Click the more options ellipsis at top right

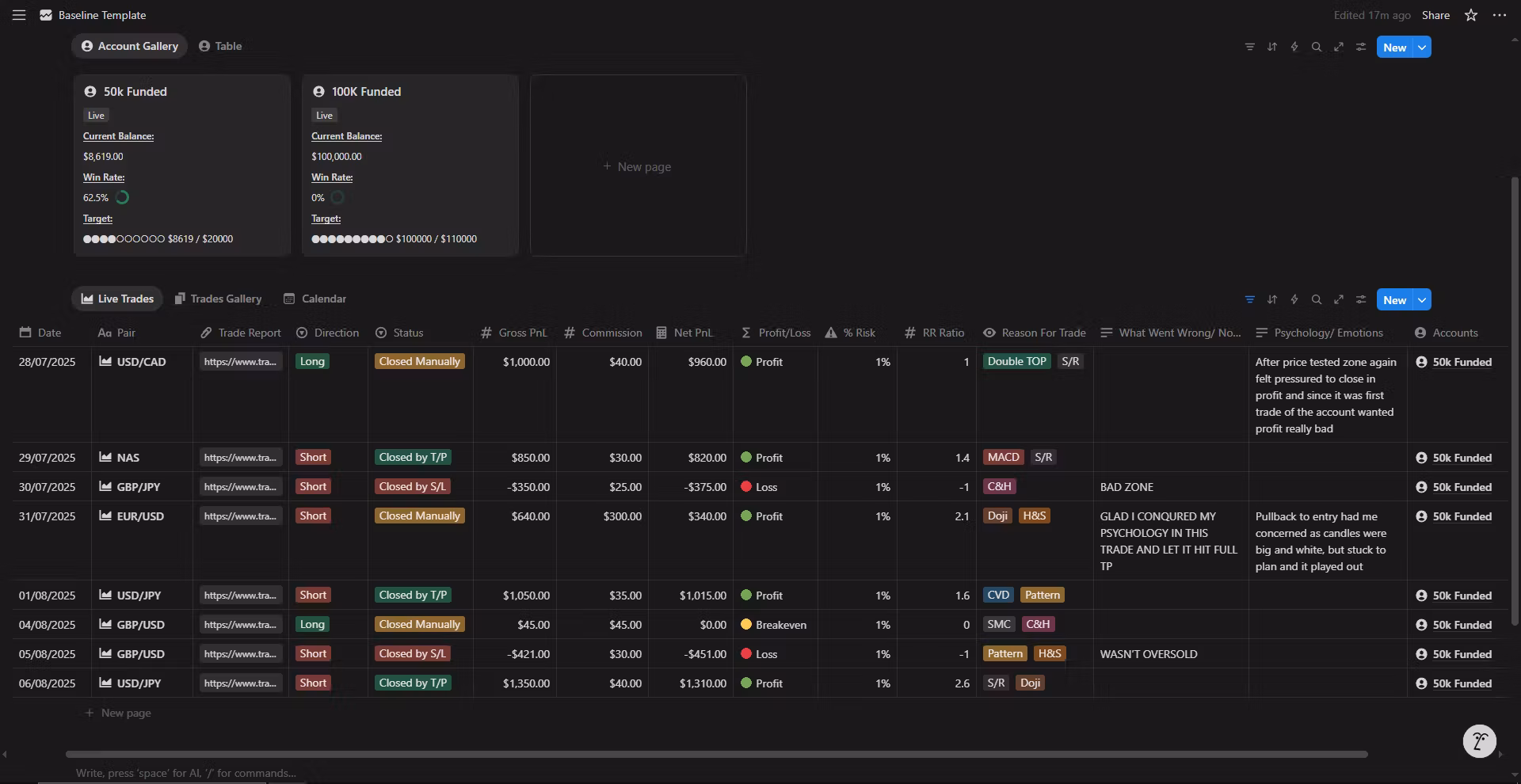[1499, 15]
